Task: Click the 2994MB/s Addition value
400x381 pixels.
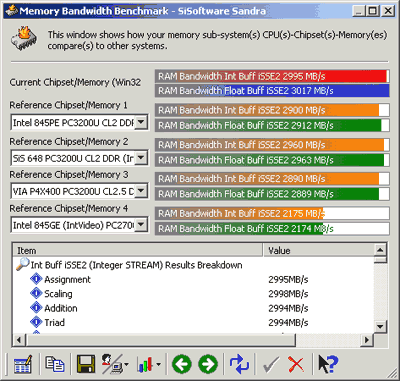Action: tap(288, 308)
